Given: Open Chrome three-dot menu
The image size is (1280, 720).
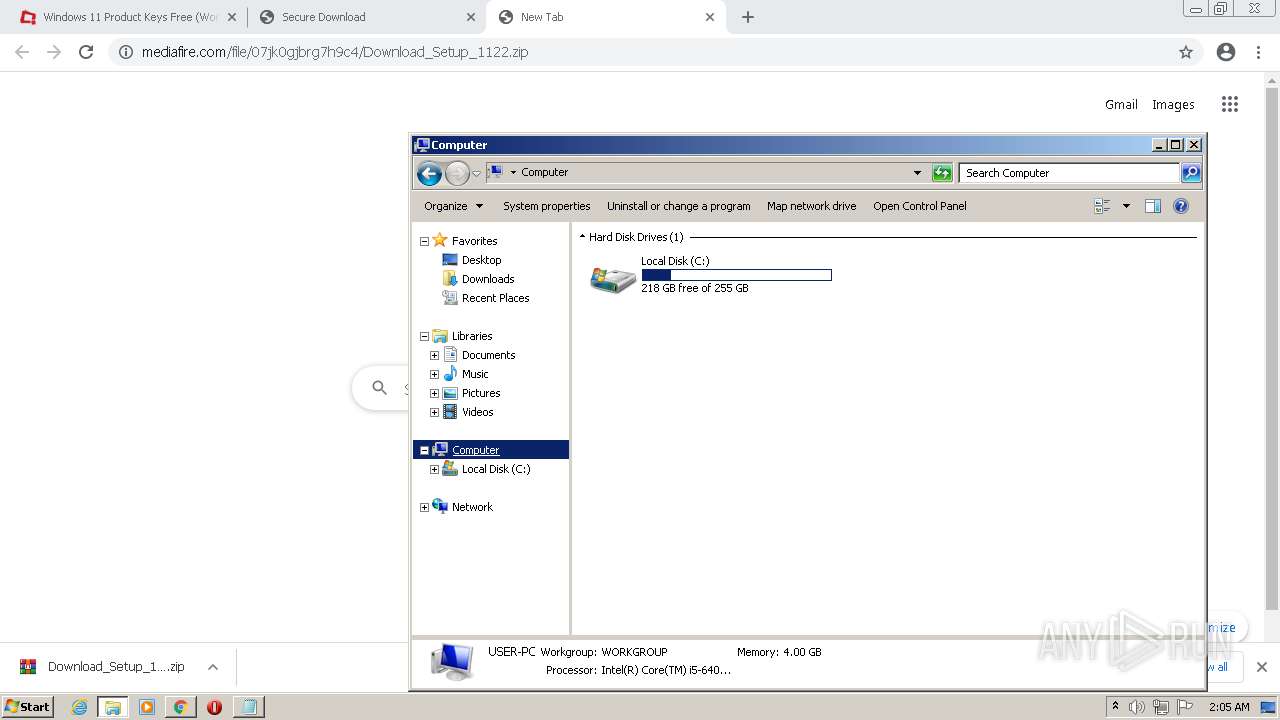Looking at the screenshot, I should point(1258,52).
